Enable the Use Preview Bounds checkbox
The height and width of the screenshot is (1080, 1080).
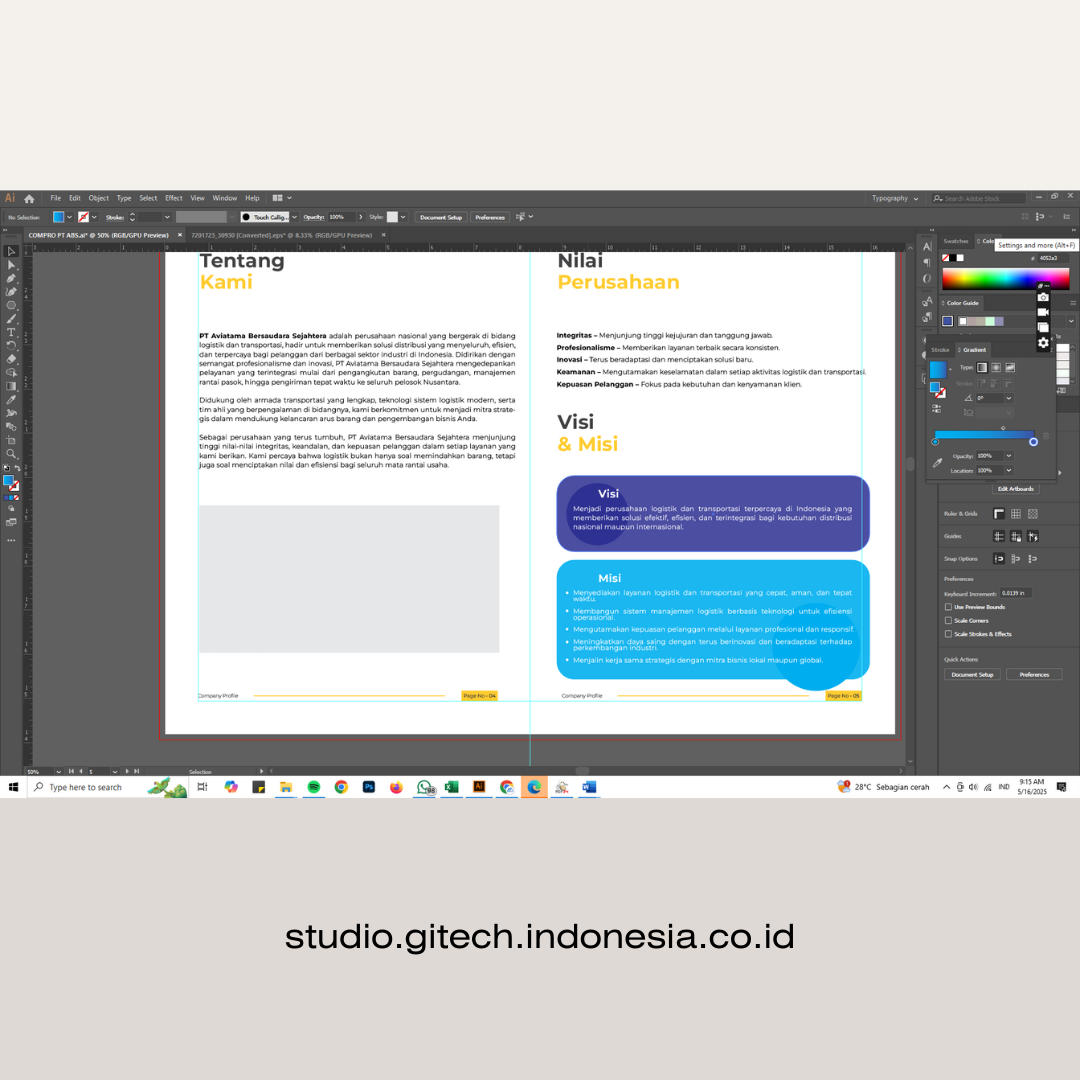click(x=948, y=607)
